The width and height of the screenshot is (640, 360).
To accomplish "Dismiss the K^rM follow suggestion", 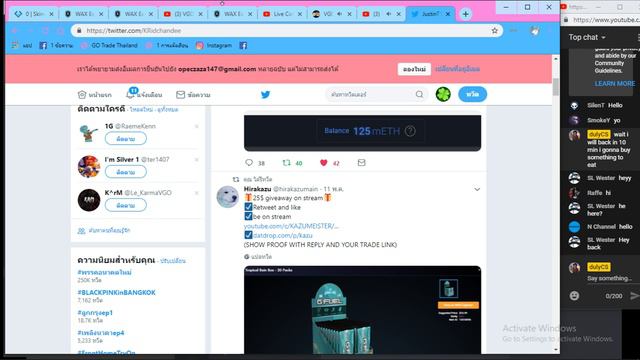I will coord(197,193).
